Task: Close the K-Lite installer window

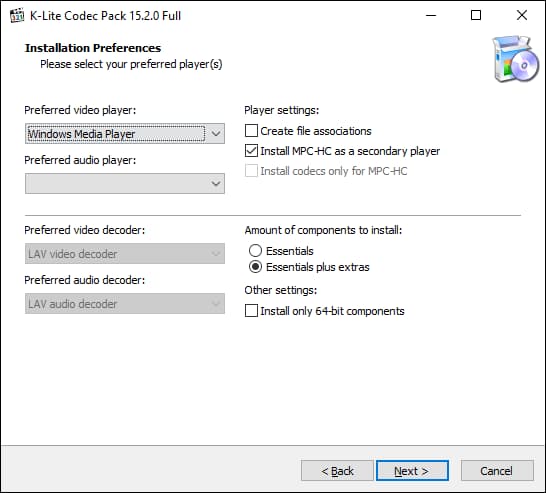Action: click(x=522, y=16)
